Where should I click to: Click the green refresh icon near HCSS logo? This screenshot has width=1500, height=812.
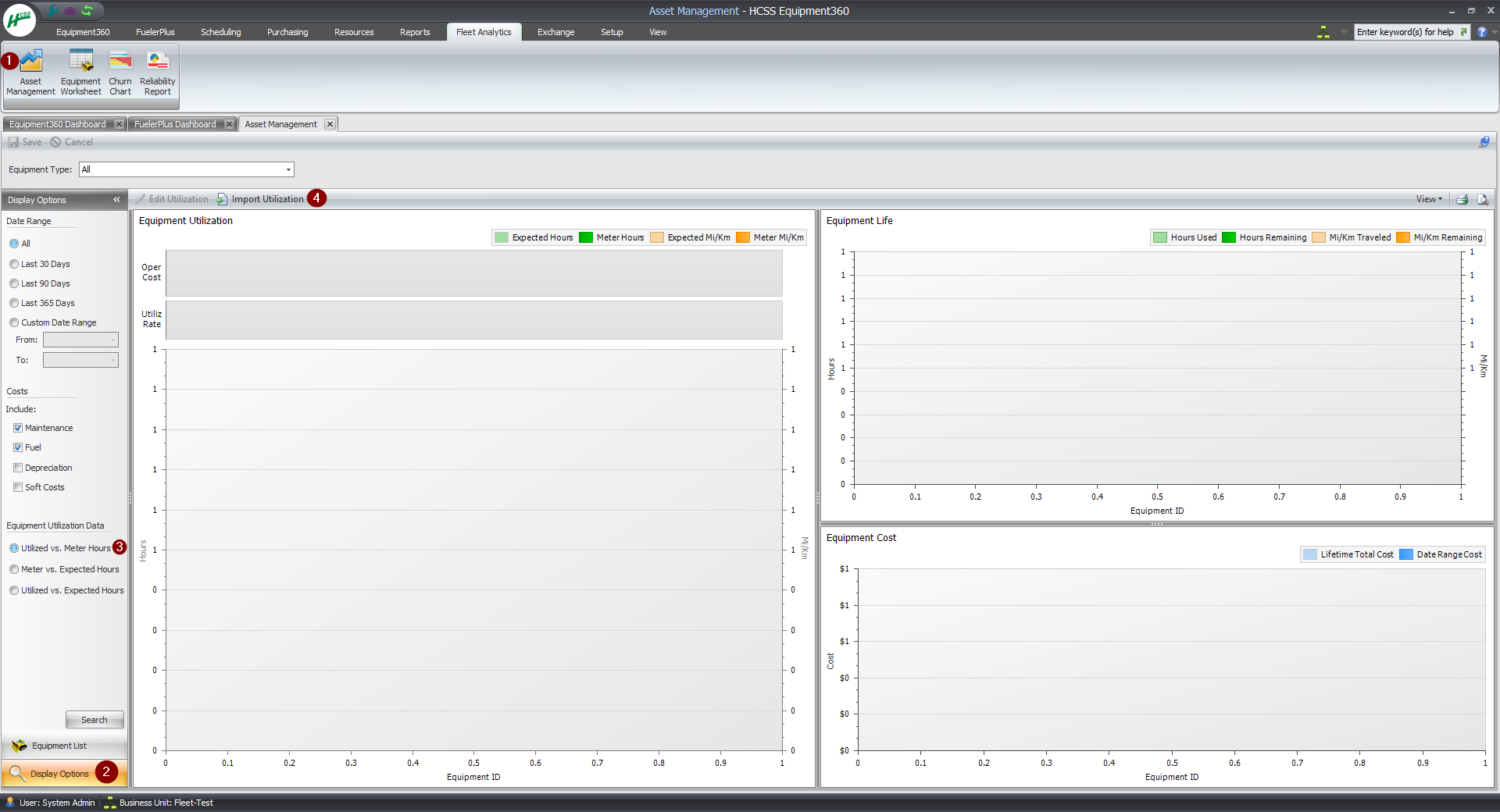pyautogui.click(x=87, y=11)
